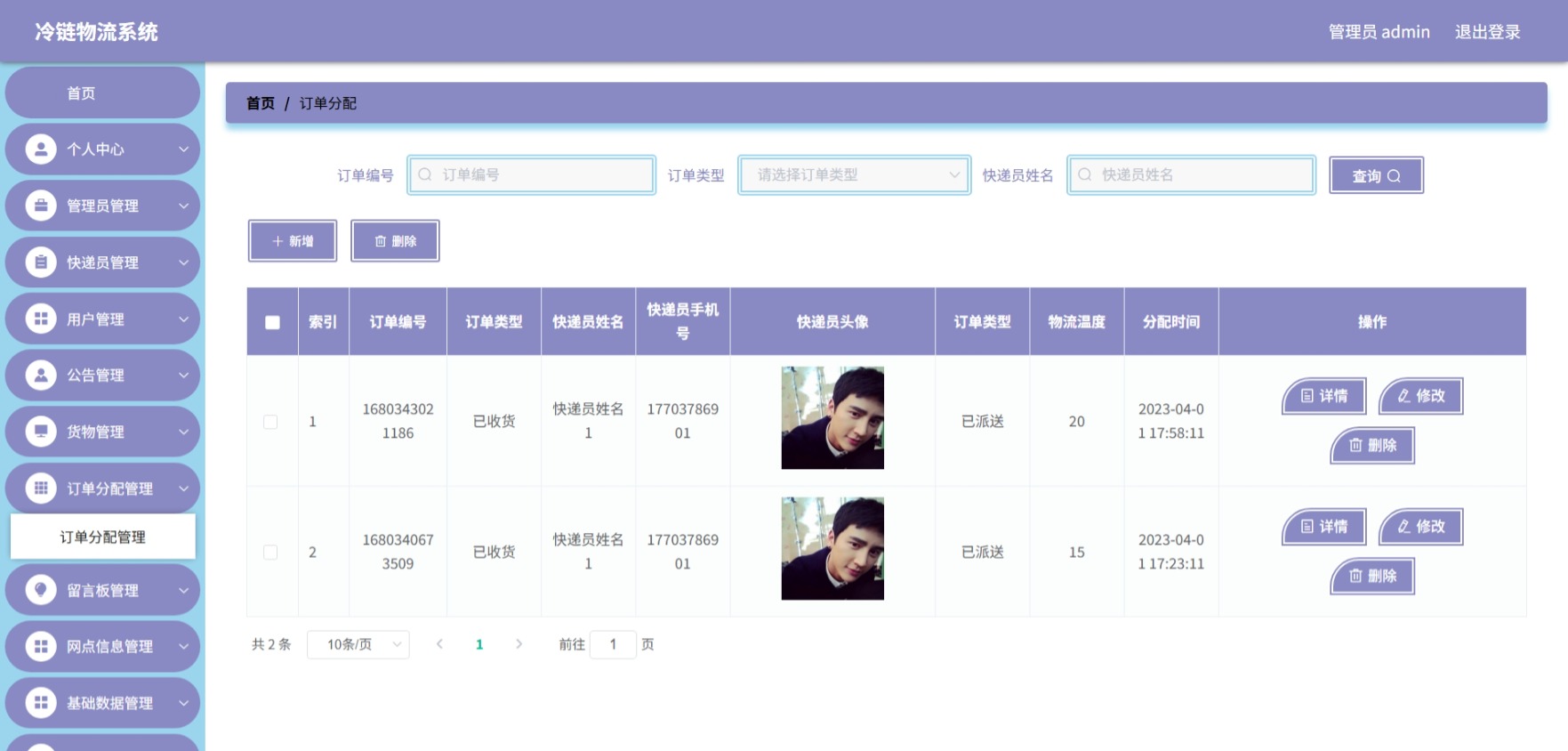Expand the 快递员管理 menu chevron
This screenshot has width=1568, height=751.
point(184,262)
